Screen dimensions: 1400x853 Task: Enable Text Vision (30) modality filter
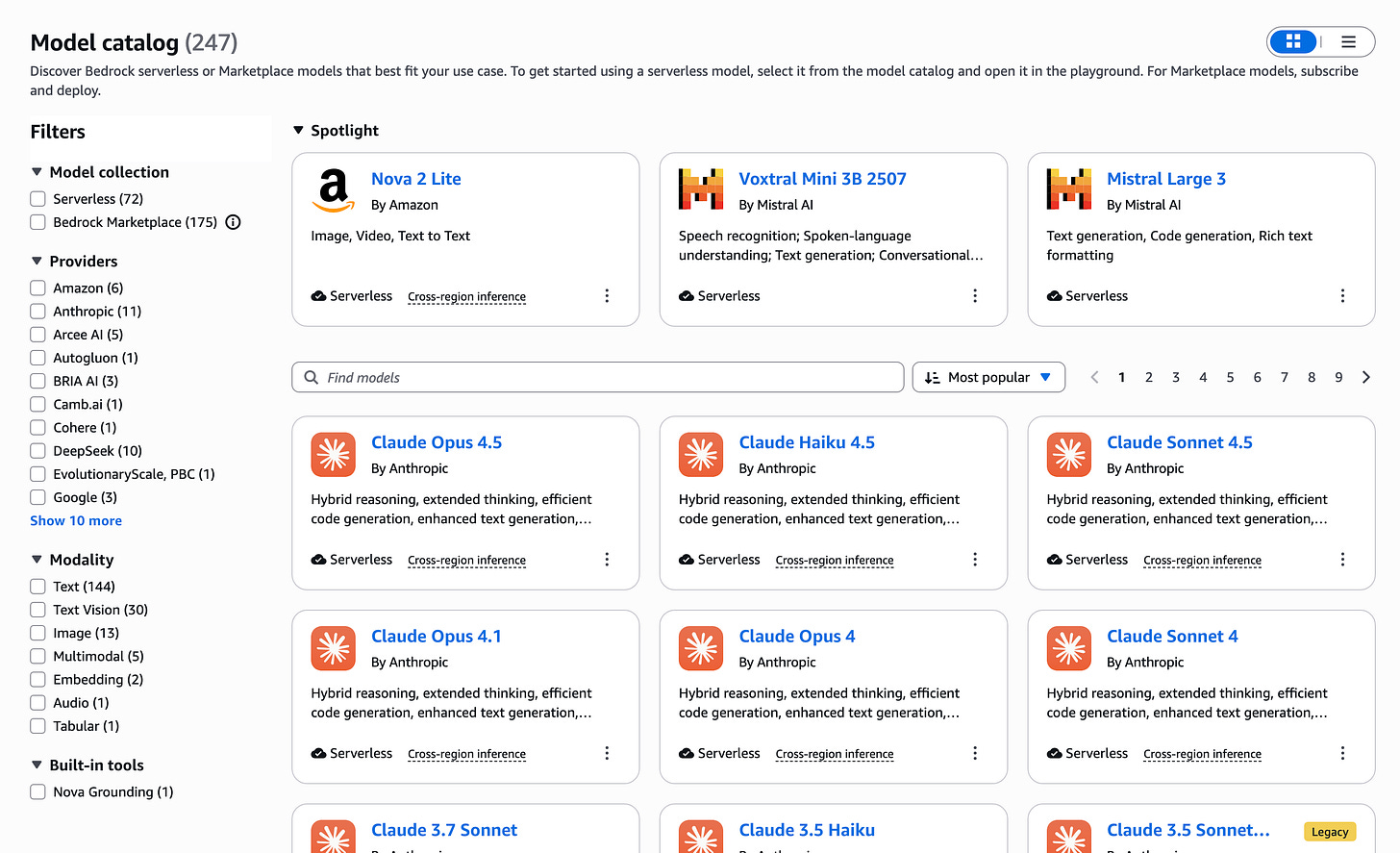point(38,610)
